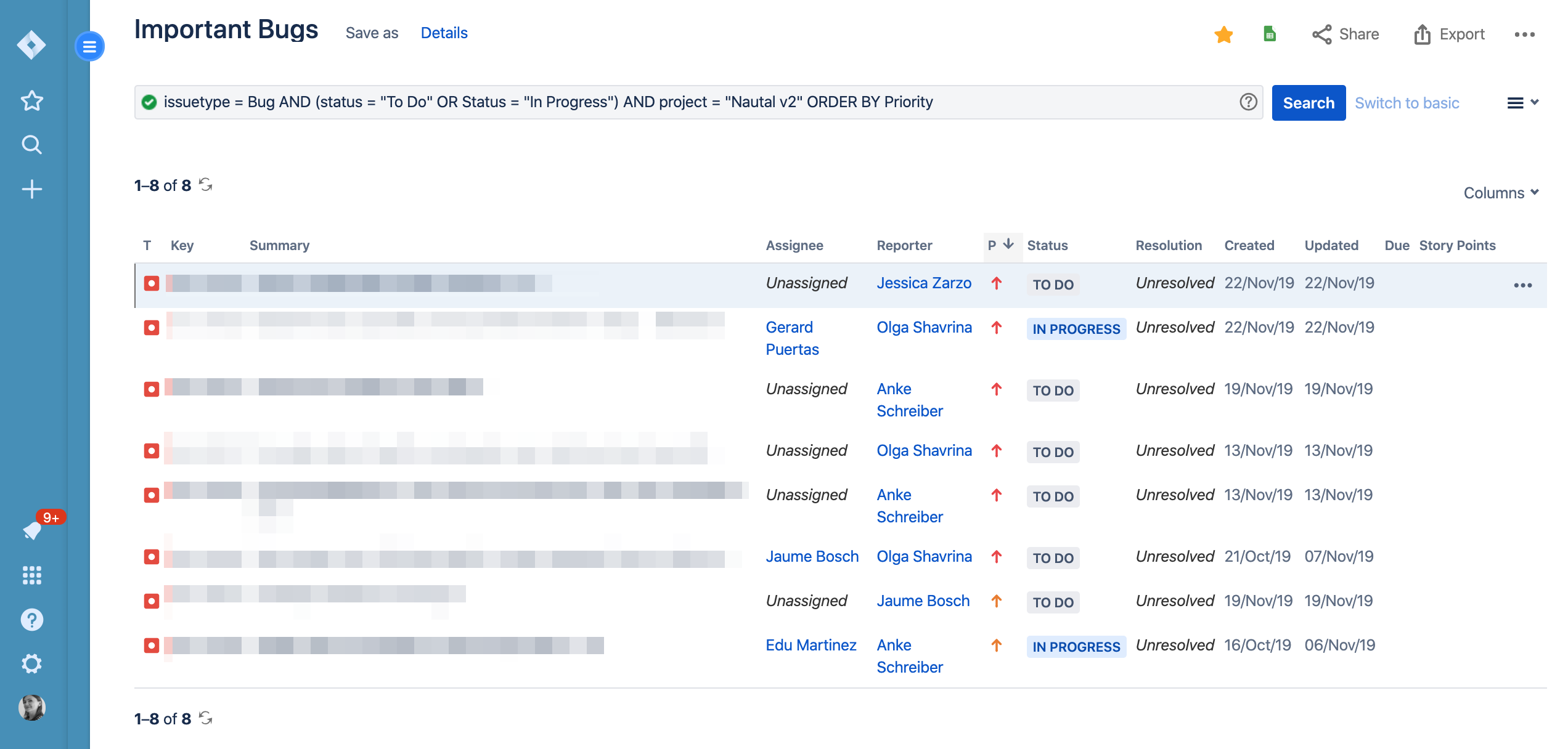
Task: Click the Details menu item
Action: tap(444, 33)
